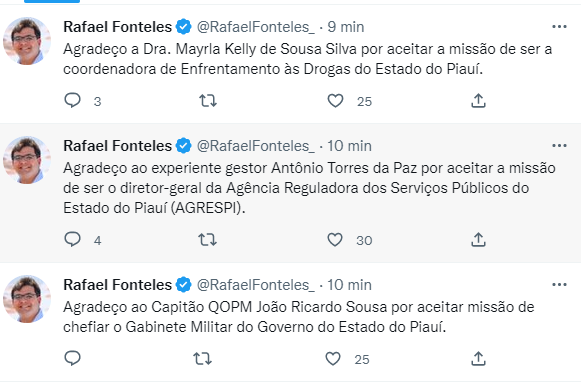Like the Gabinete Militar tweet

[x=333, y=359]
